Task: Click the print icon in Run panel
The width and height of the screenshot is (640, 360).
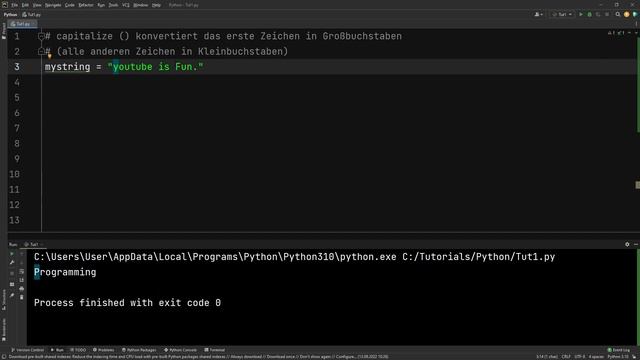Action: (x=22, y=289)
